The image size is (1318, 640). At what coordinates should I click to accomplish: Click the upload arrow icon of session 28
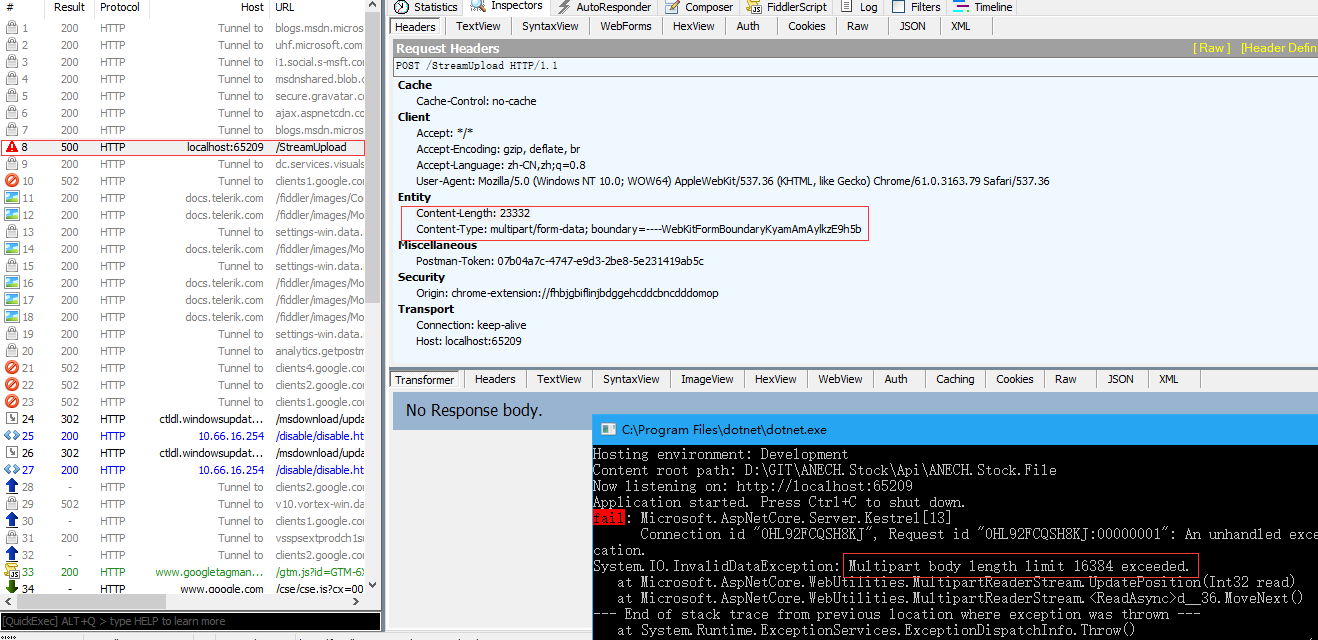(12, 487)
